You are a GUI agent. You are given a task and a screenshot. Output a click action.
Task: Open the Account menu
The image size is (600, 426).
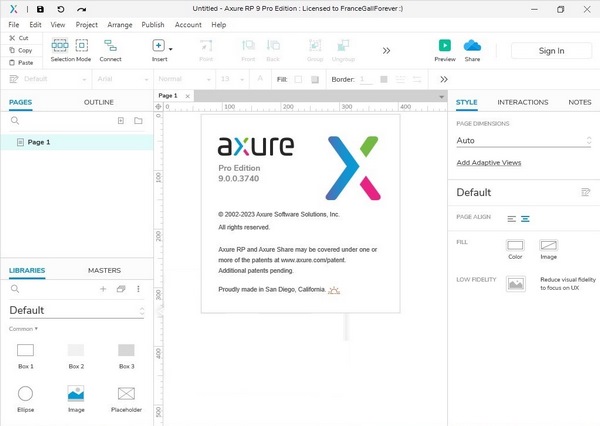tap(188, 25)
